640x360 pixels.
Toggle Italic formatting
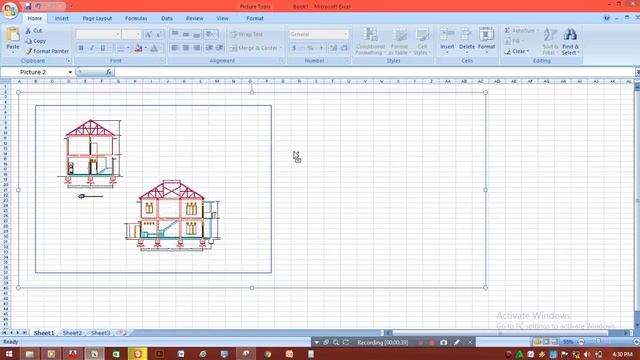[92, 48]
